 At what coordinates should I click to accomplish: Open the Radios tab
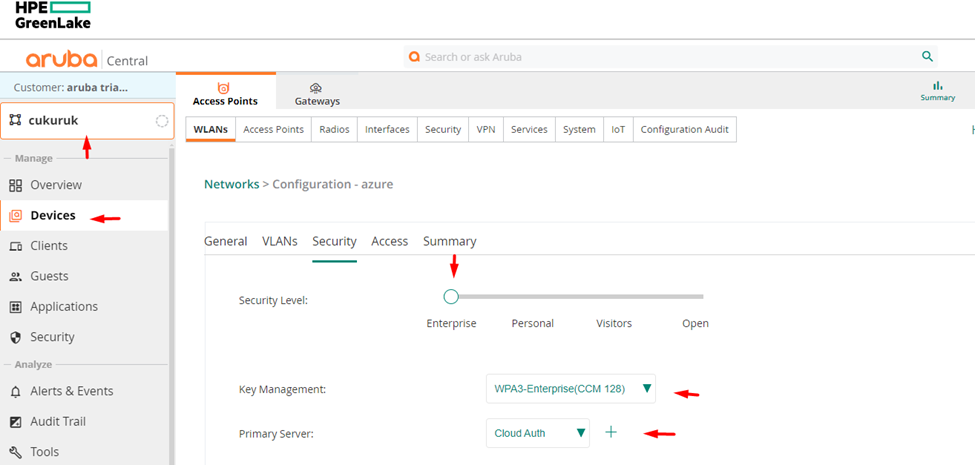pos(335,129)
